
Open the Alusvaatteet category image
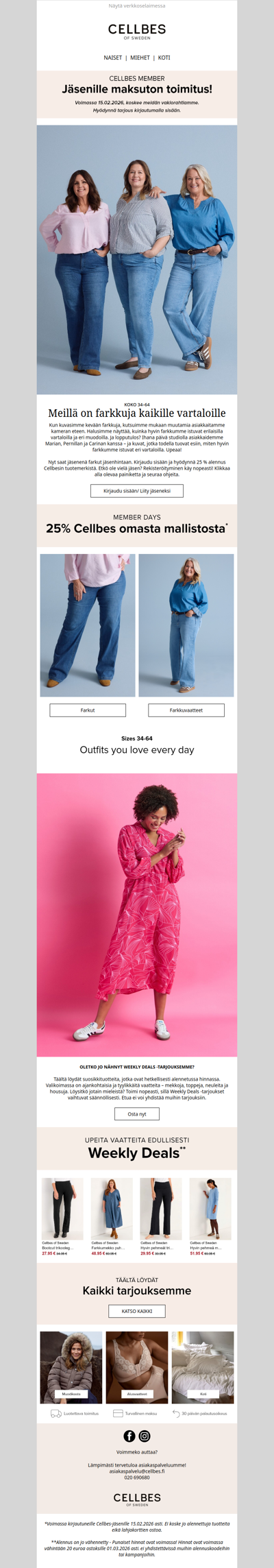coord(137,1368)
